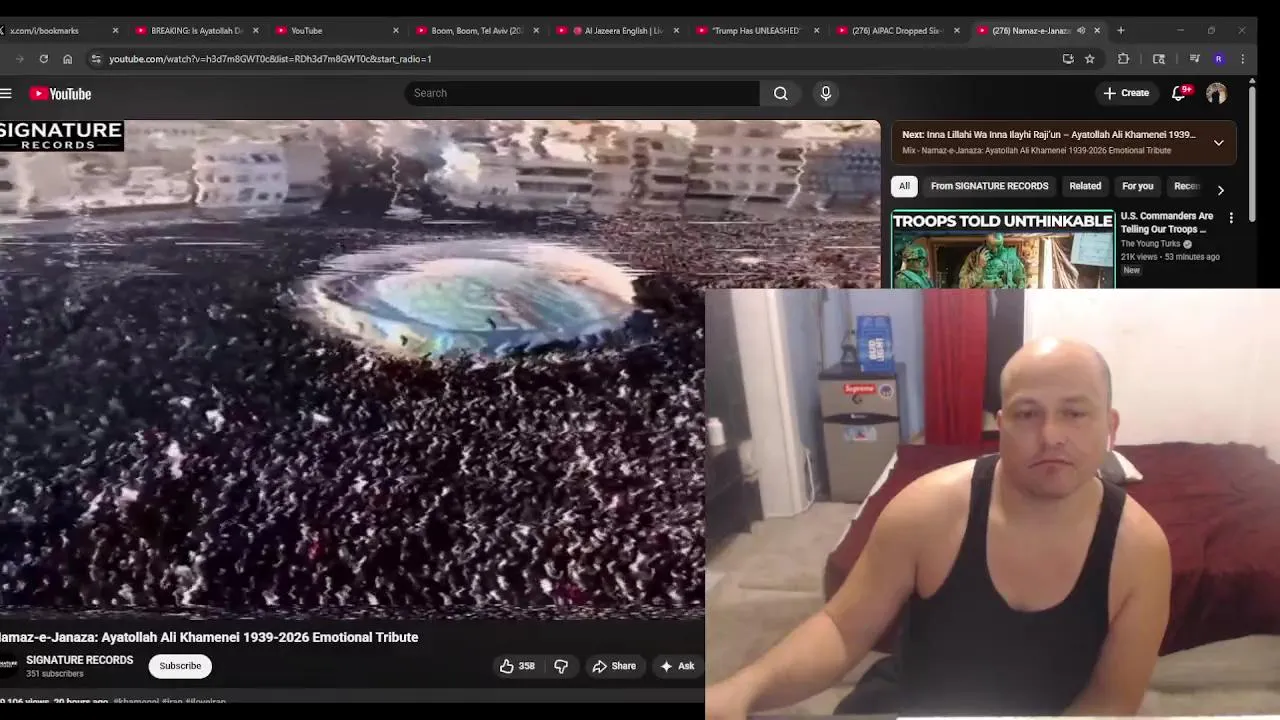The height and width of the screenshot is (720, 1280).
Task: Show more filter chips with right arrow
Action: [1220, 190]
